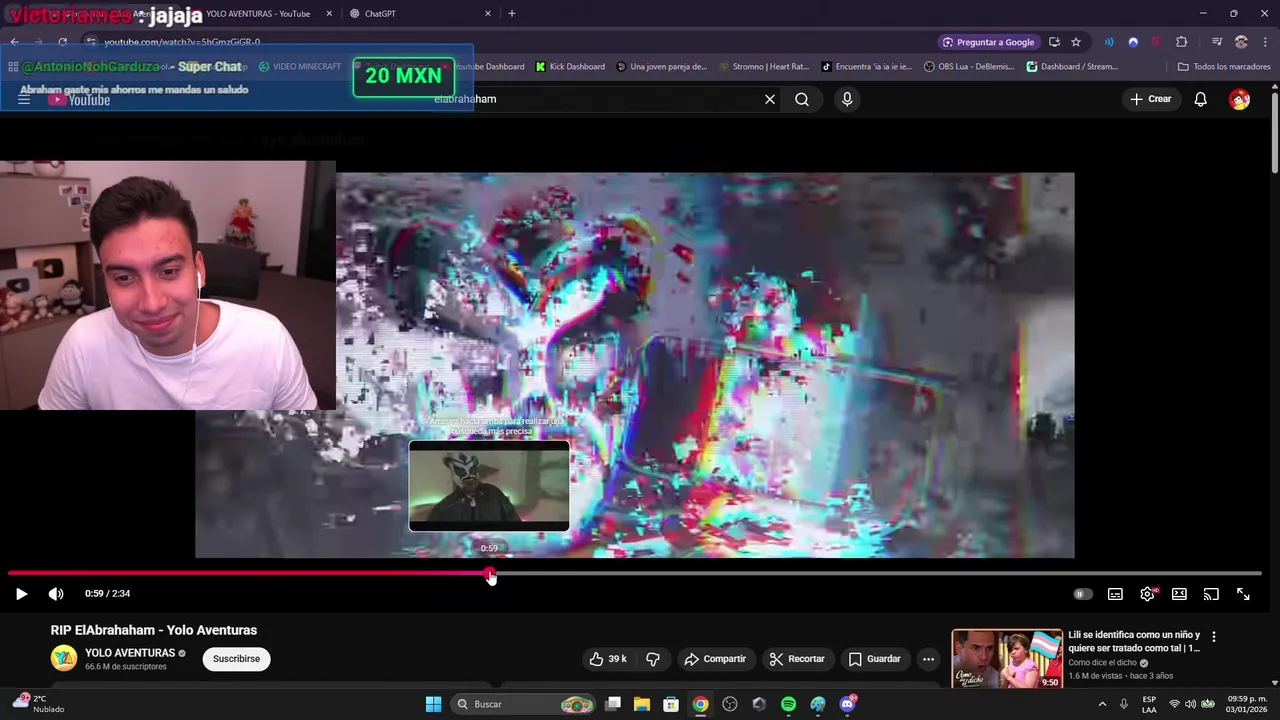
Task: Open the YouTube account avatar menu
Action: [x=1240, y=99]
